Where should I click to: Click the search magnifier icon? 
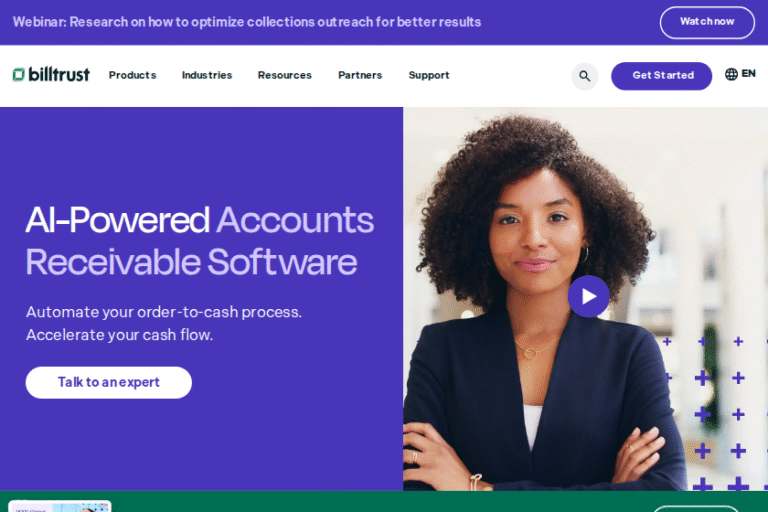tap(584, 76)
